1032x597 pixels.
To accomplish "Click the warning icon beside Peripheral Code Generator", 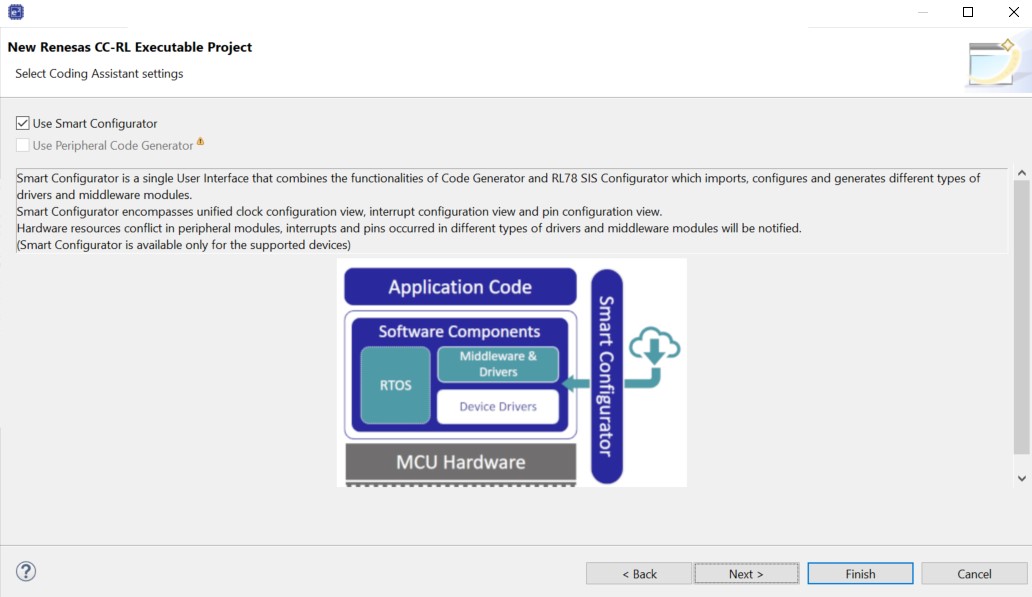I will 200,141.
